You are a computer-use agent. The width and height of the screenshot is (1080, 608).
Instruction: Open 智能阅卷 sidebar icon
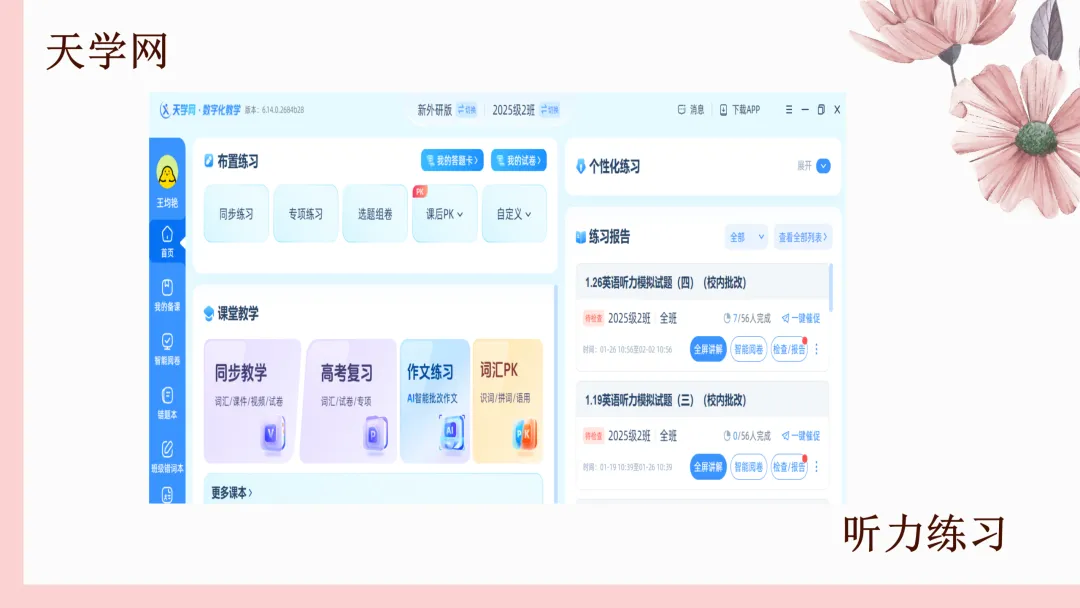click(167, 348)
